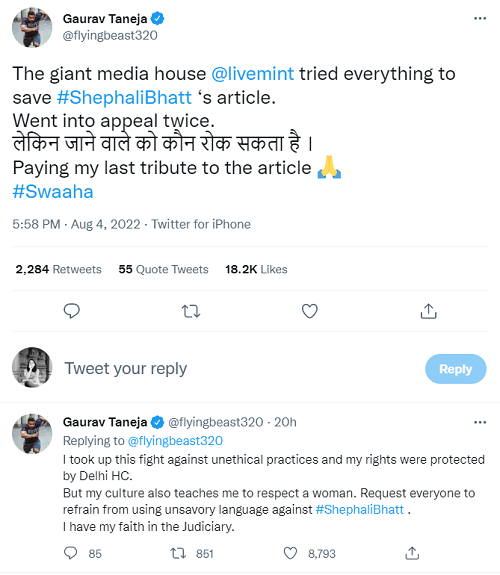The width and height of the screenshot is (500, 575).
Task: Open Gaurav Taneja's profile picture at top
Action: (x=32, y=28)
